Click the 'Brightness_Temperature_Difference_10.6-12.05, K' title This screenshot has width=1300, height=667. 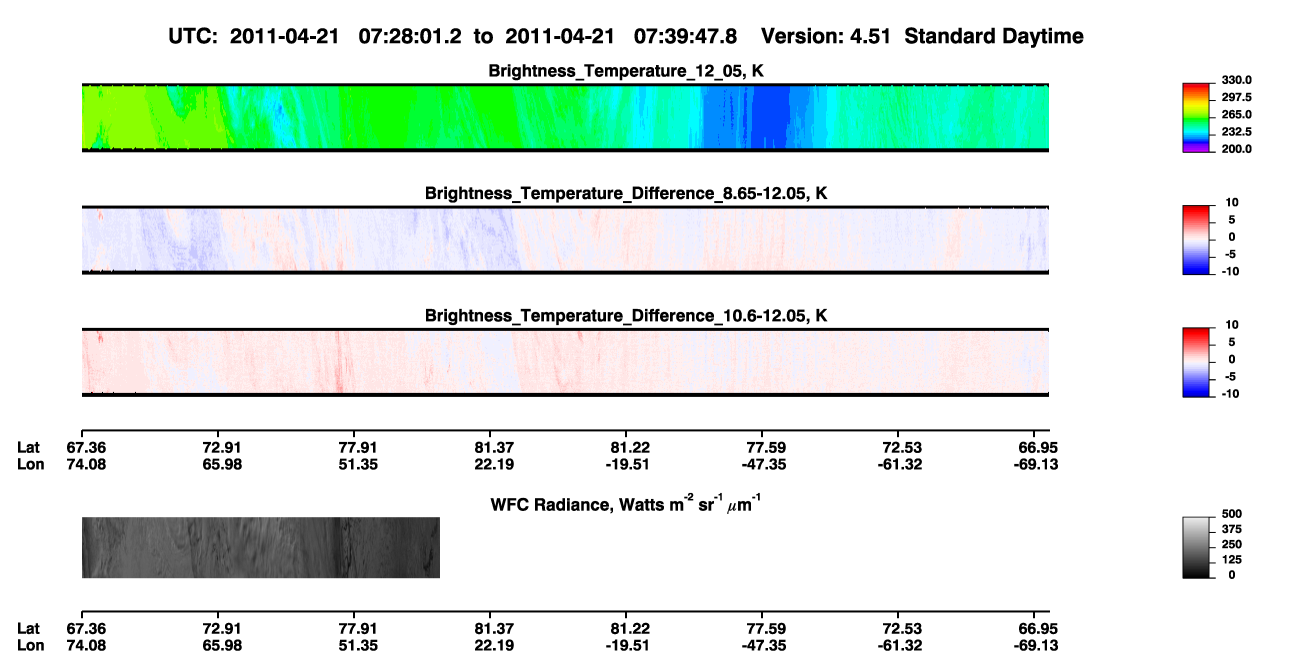626,315
